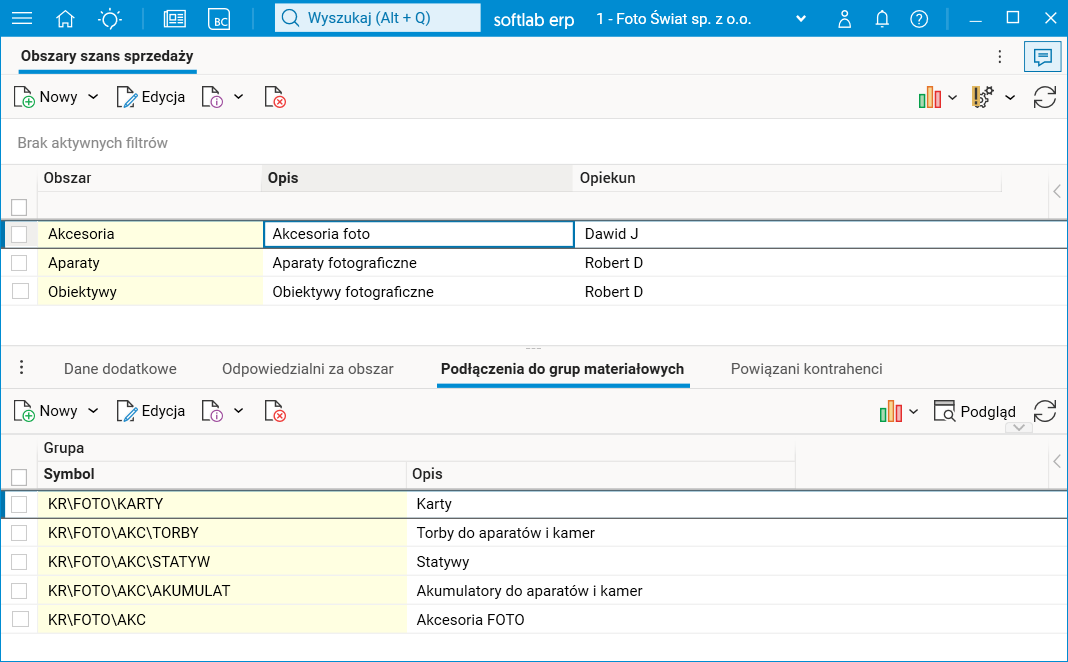Tick the checkbox for Aparaty row
1068x662 pixels.
pos(19,263)
